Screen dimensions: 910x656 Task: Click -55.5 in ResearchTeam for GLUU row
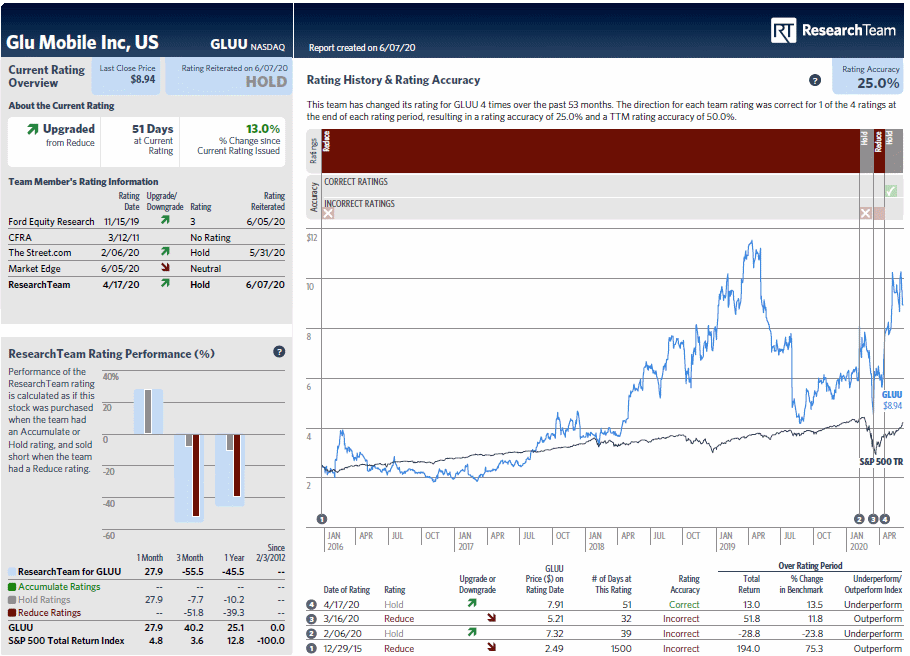pyautogui.click(x=193, y=572)
